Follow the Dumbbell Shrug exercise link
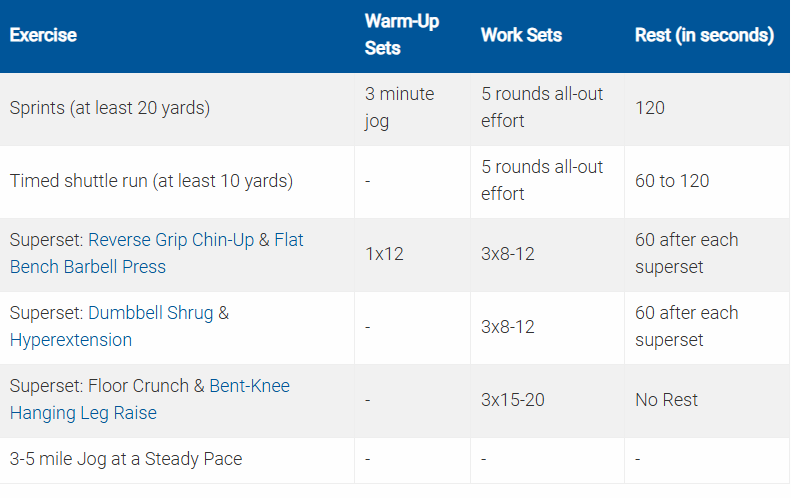Screen dimensions: 791x498 150,313
